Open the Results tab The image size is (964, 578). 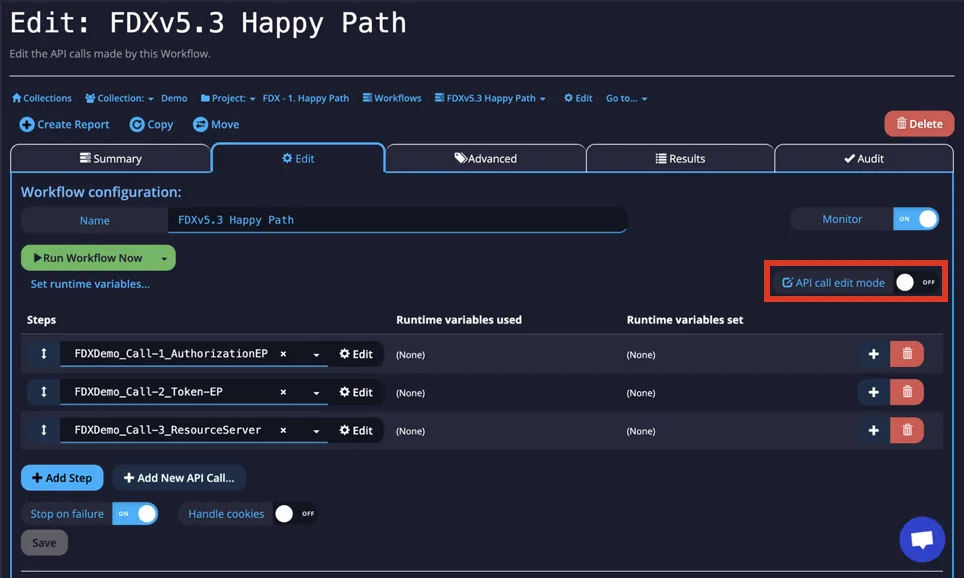[x=680, y=159]
